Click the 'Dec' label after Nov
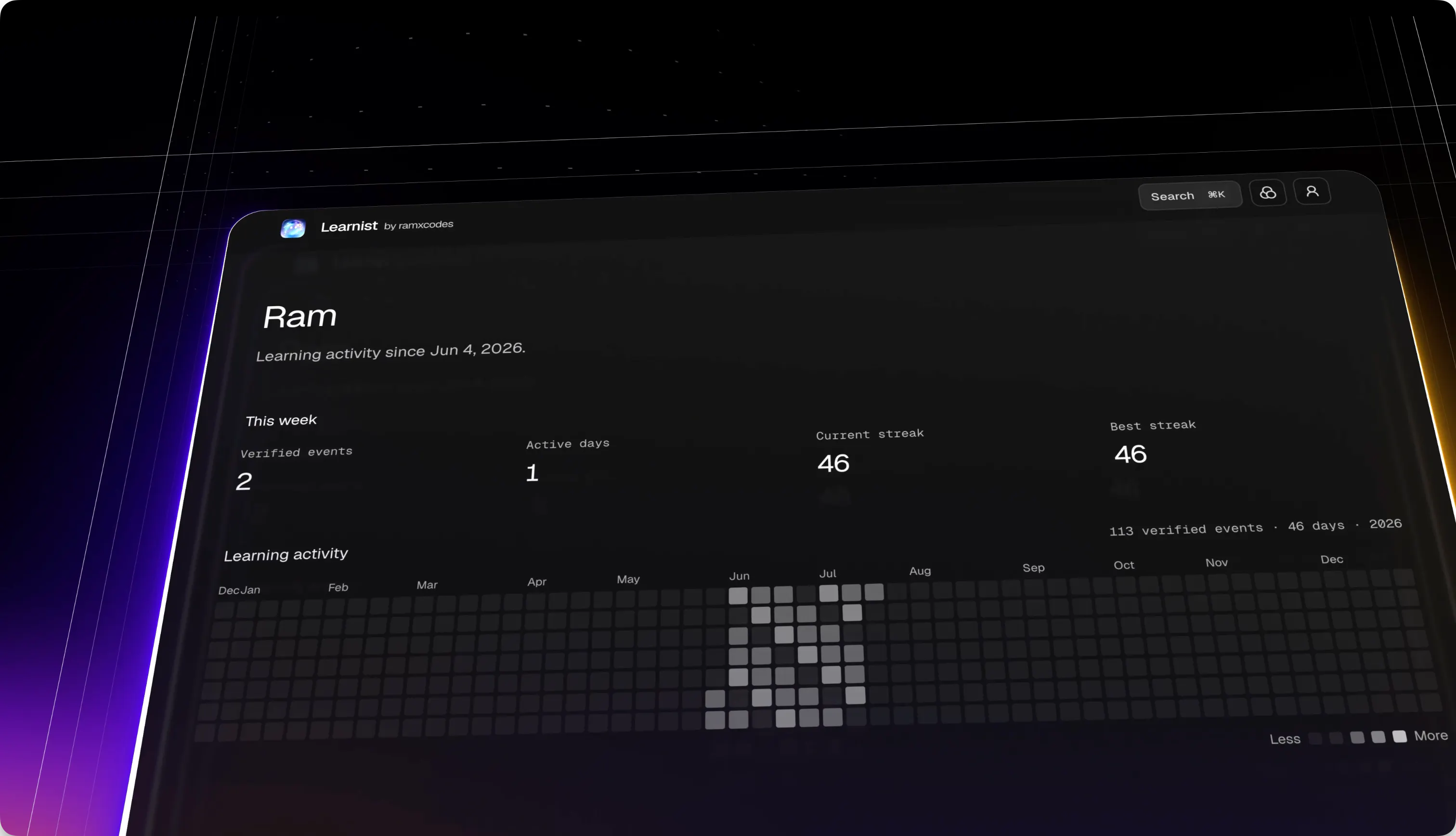Screen dimensions: 1456x836 coord(1331,559)
